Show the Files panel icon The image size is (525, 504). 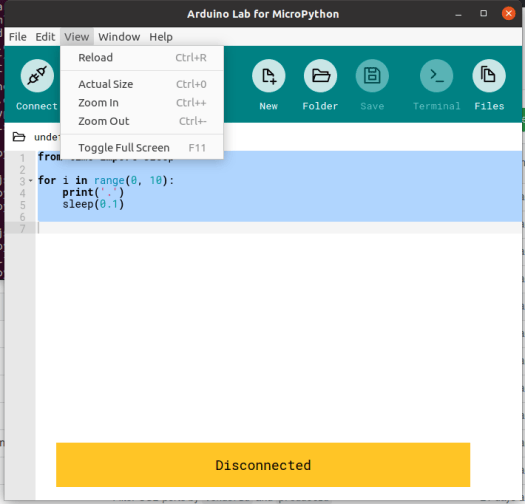pos(489,76)
